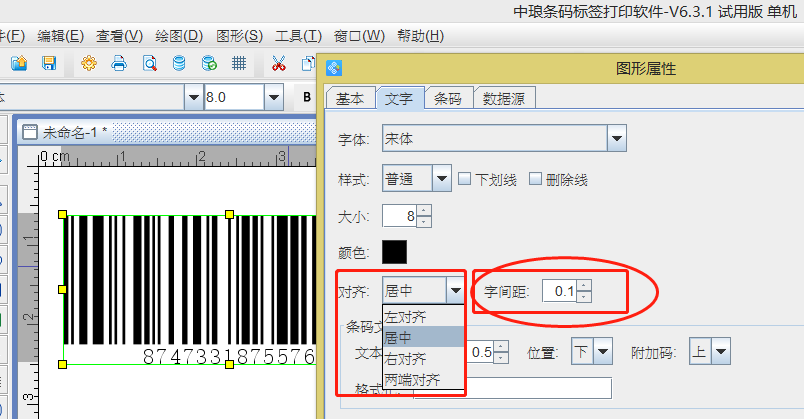This screenshot has height=419, width=804.
Task: Click the Bold B toolbar button
Action: [307, 97]
